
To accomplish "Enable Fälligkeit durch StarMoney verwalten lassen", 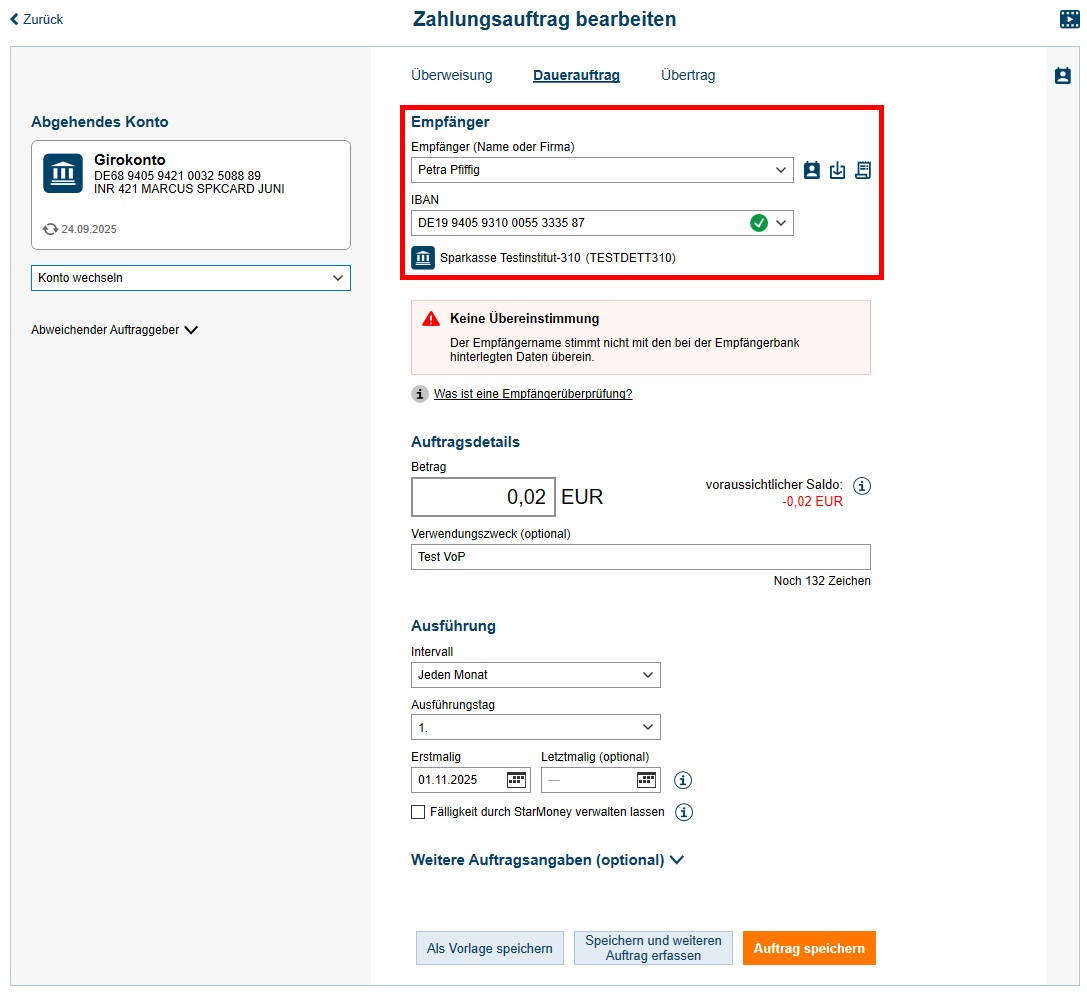I will pos(418,812).
